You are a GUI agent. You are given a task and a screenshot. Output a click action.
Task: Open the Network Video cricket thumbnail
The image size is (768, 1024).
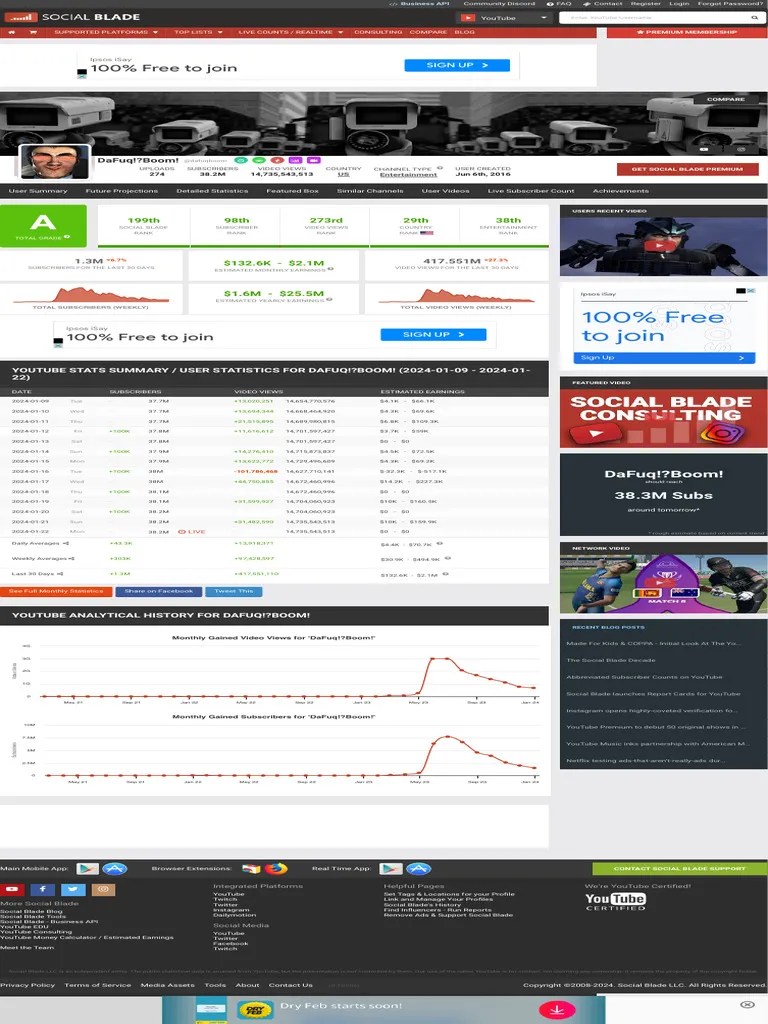point(664,583)
